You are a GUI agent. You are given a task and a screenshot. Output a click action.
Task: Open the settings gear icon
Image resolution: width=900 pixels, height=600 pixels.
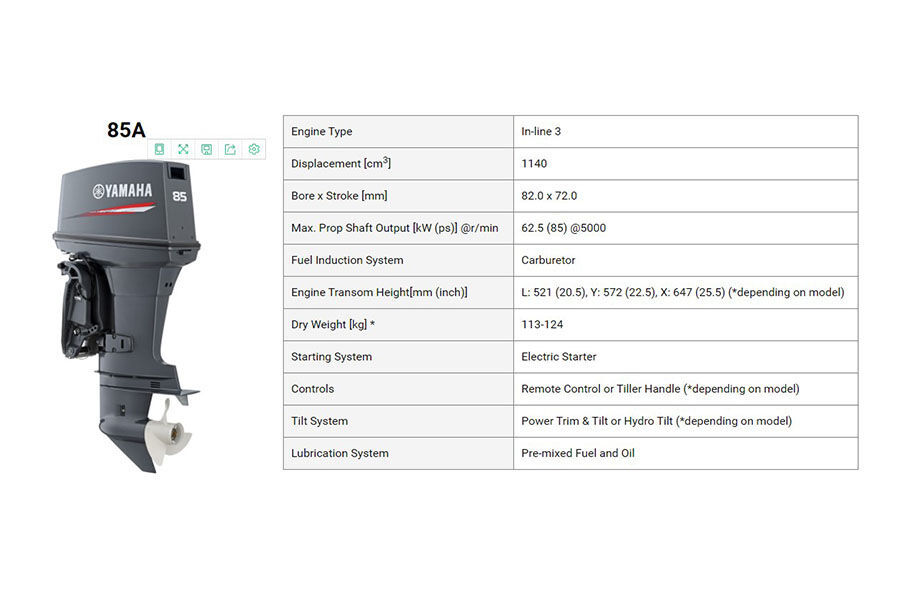[254, 149]
